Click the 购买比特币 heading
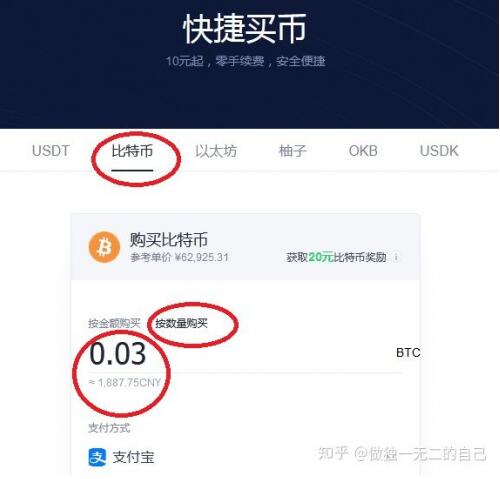 [x=169, y=239]
